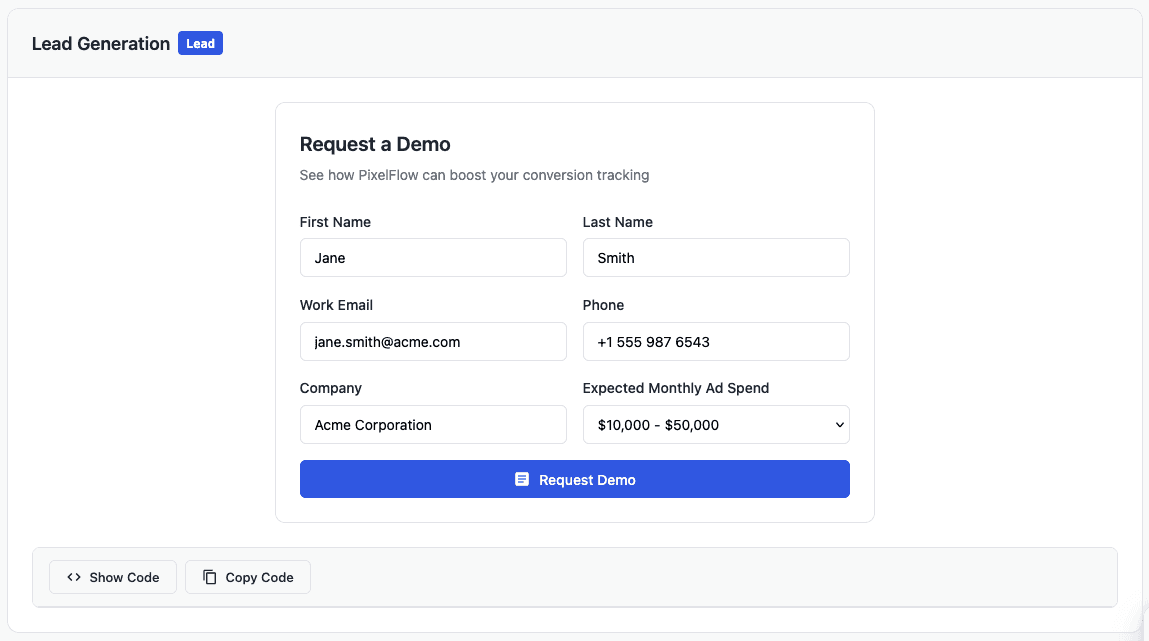This screenshot has width=1149, height=641.
Task: Click the Company field showing Acme Corporation
Action: pos(433,424)
